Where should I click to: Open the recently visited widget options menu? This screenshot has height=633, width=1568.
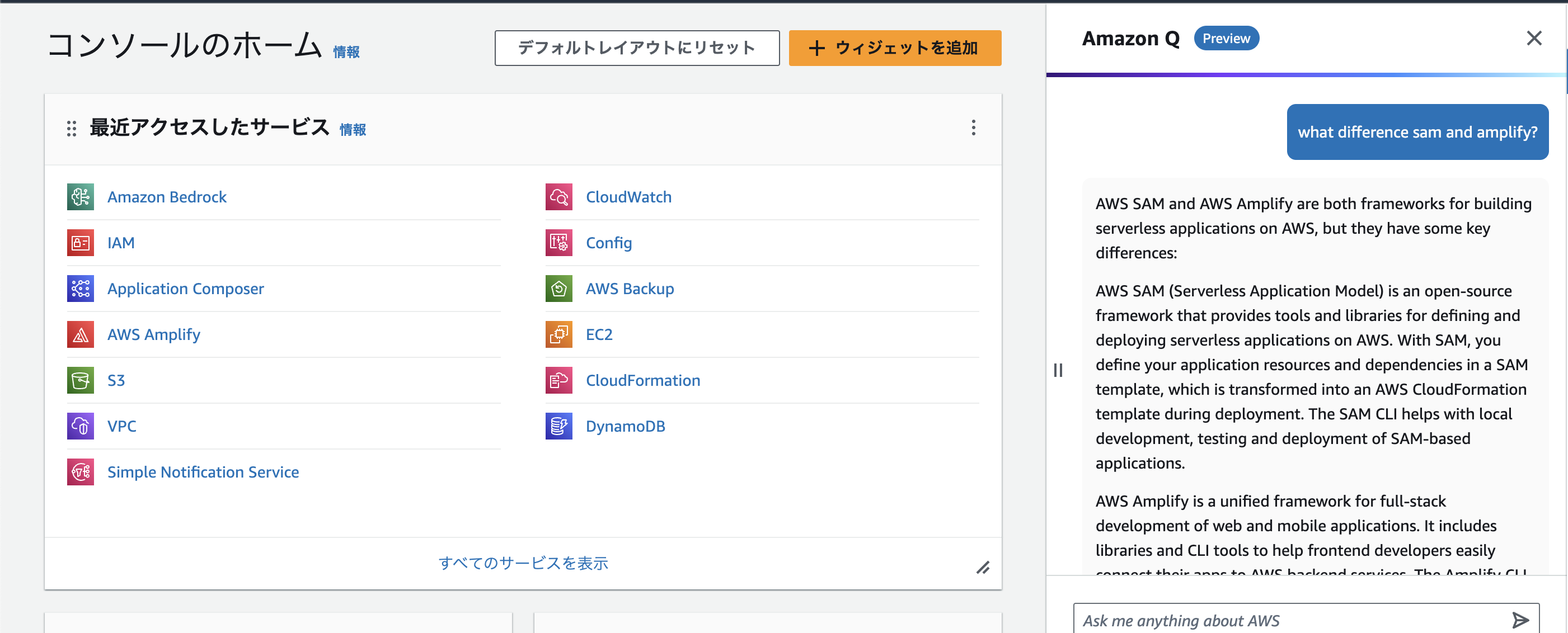coord(973,127)
